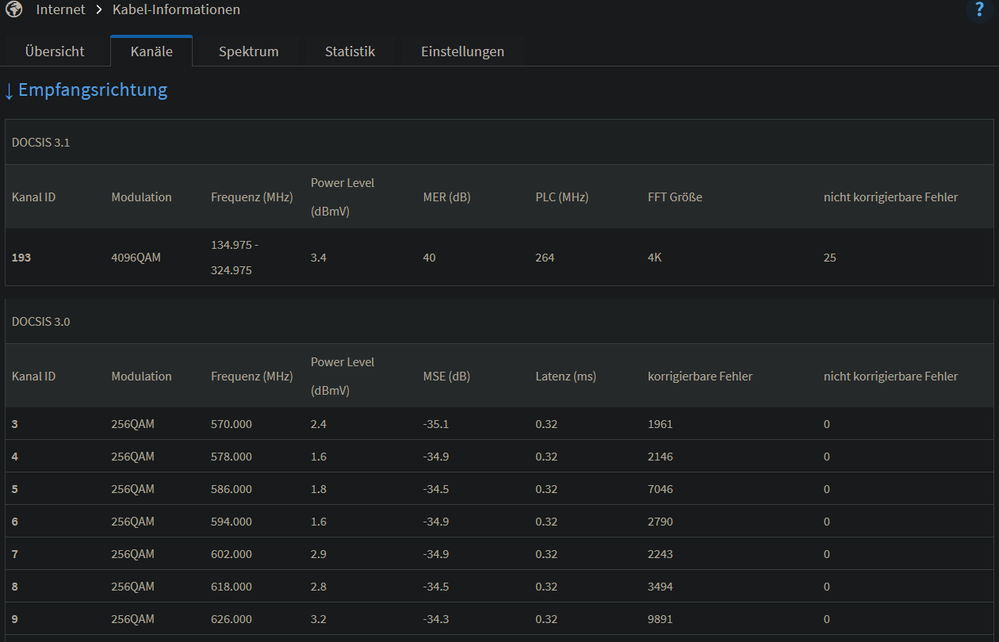This screenshot has height=642, width=999.
Task: Select the Kanäle tab
Action: (x=152, y=51)
